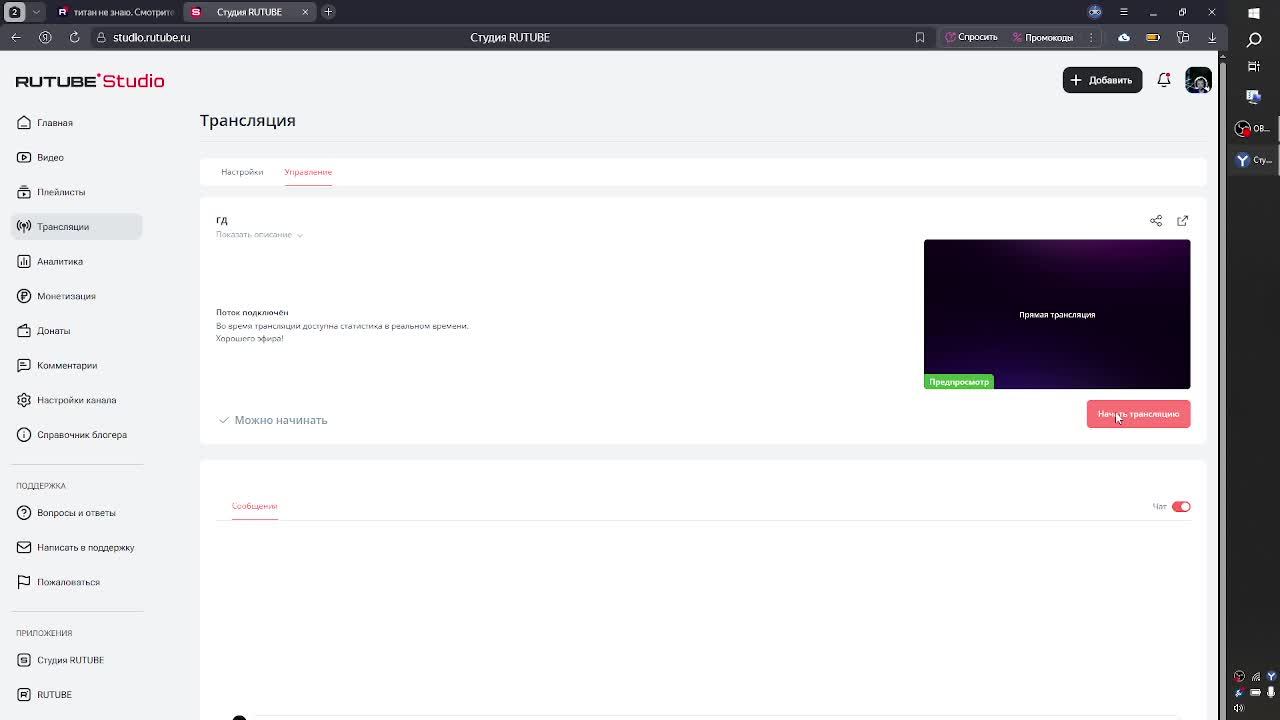The image size is (1280, 720).
Task: Open notifications bell
Action: [x=1164, y=80]
